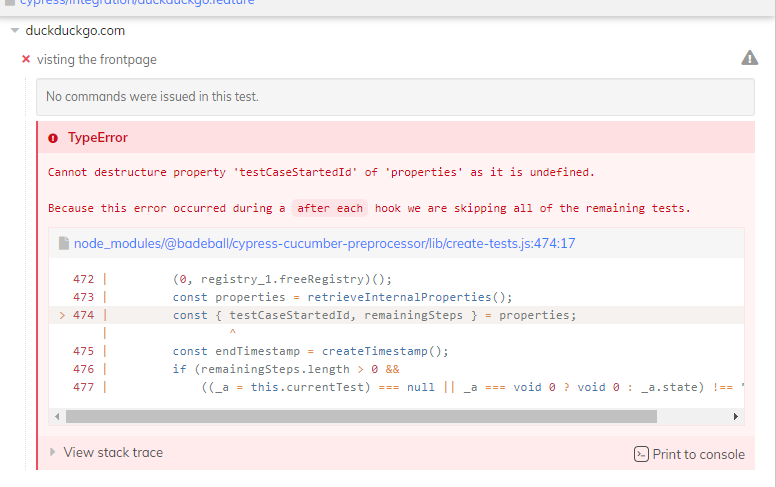Select code line 474 in the frame
Viewport: 776px width, 487px height.
[396, 315]
